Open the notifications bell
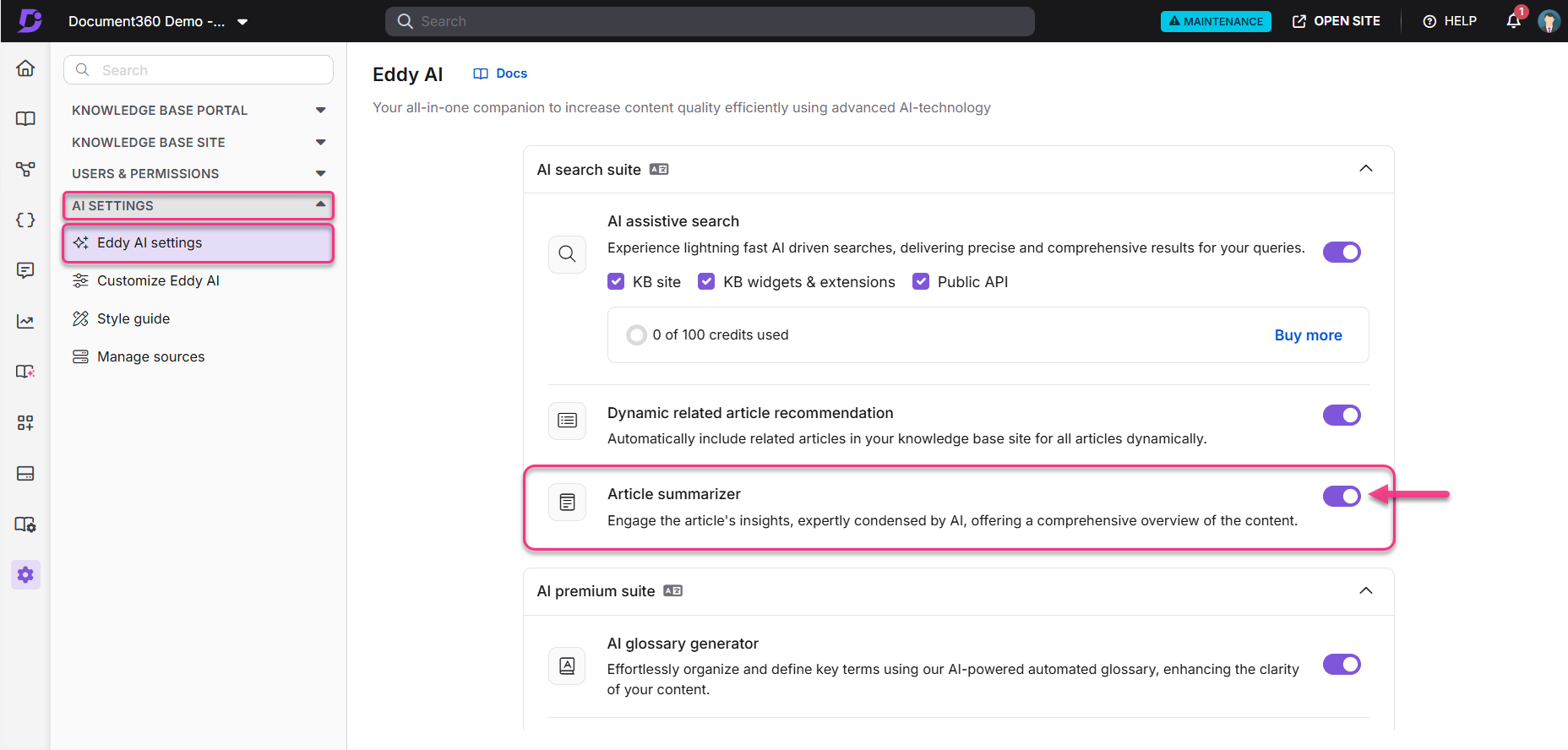 click(1514, 21)
